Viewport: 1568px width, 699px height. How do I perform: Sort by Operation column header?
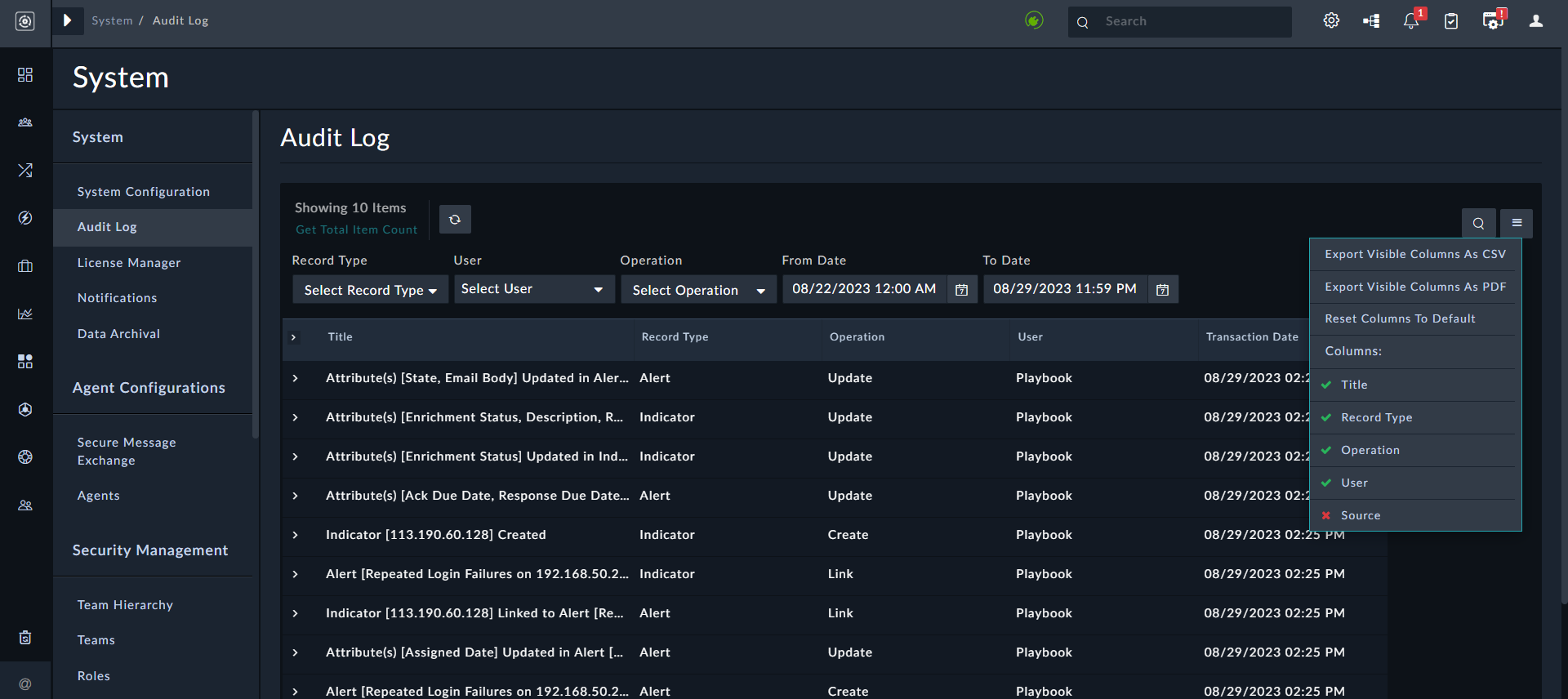click(857, 337)
